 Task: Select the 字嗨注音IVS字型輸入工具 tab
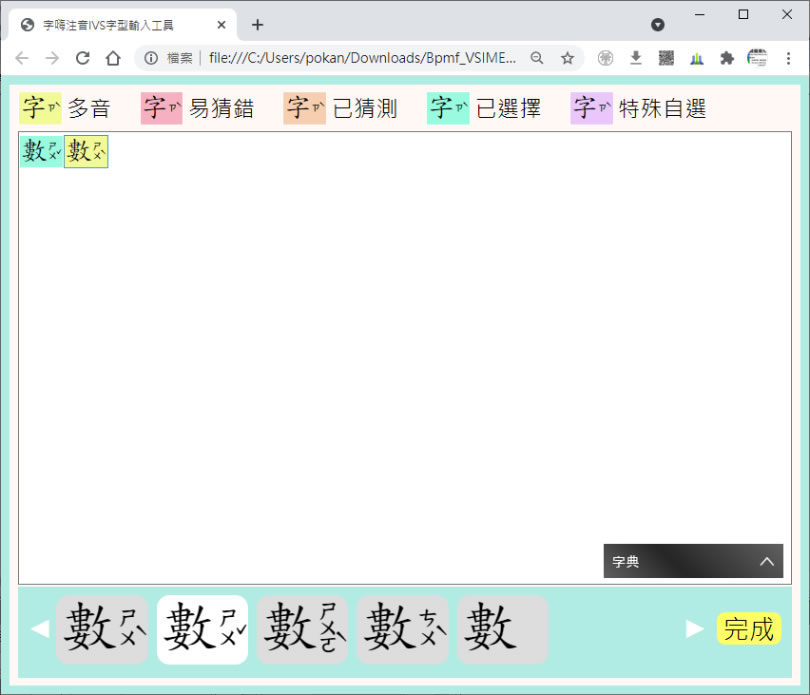click(x=122, y=25)
